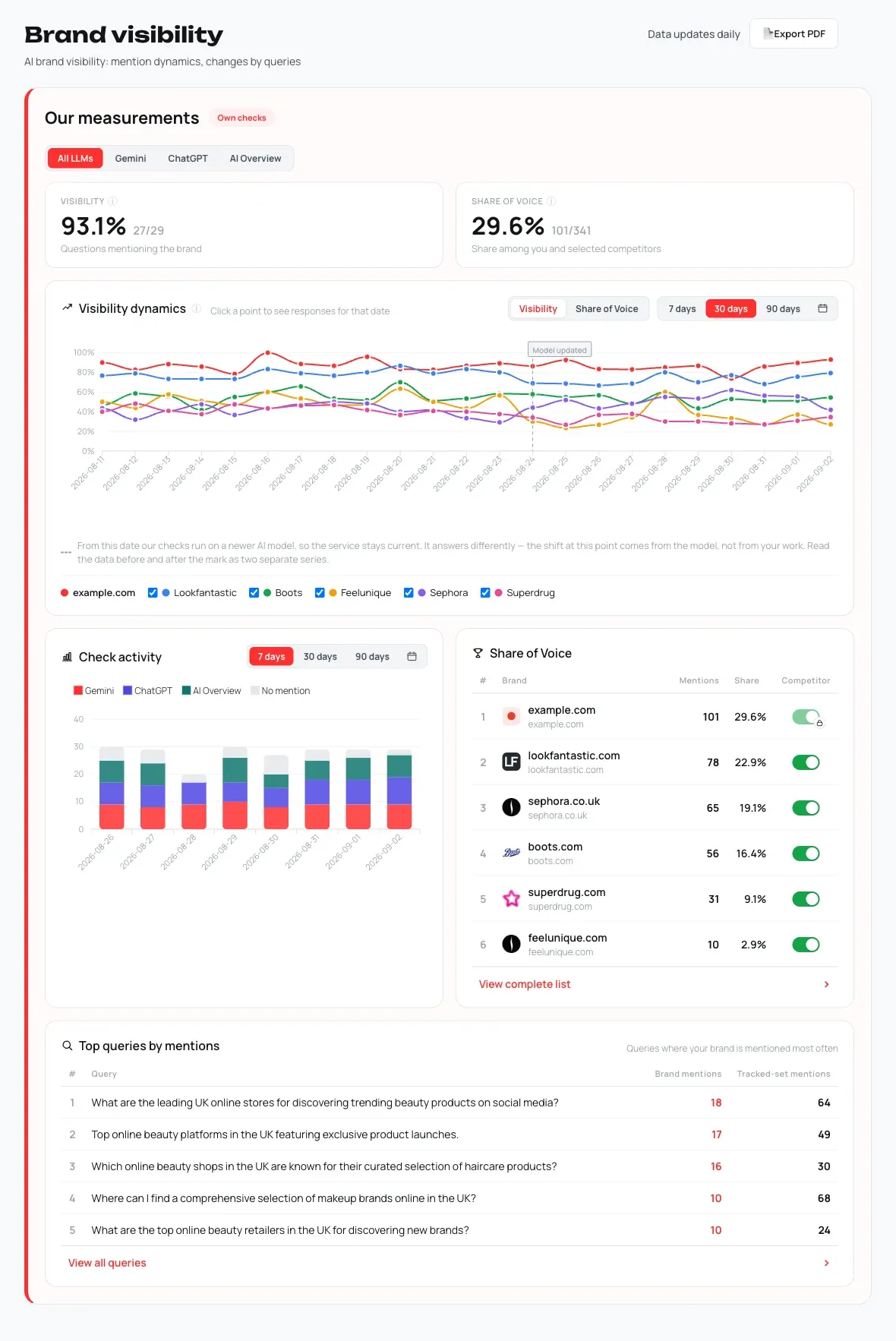This screenshot has width=896, height=1341.
Task: Select the Visibility chart mode
Action: tap(538, 309)
